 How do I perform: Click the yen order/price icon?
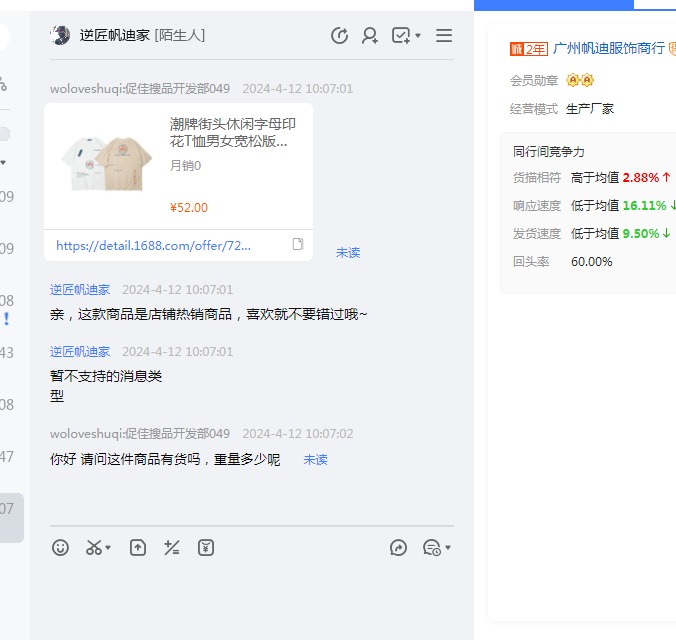pos(206,548)
